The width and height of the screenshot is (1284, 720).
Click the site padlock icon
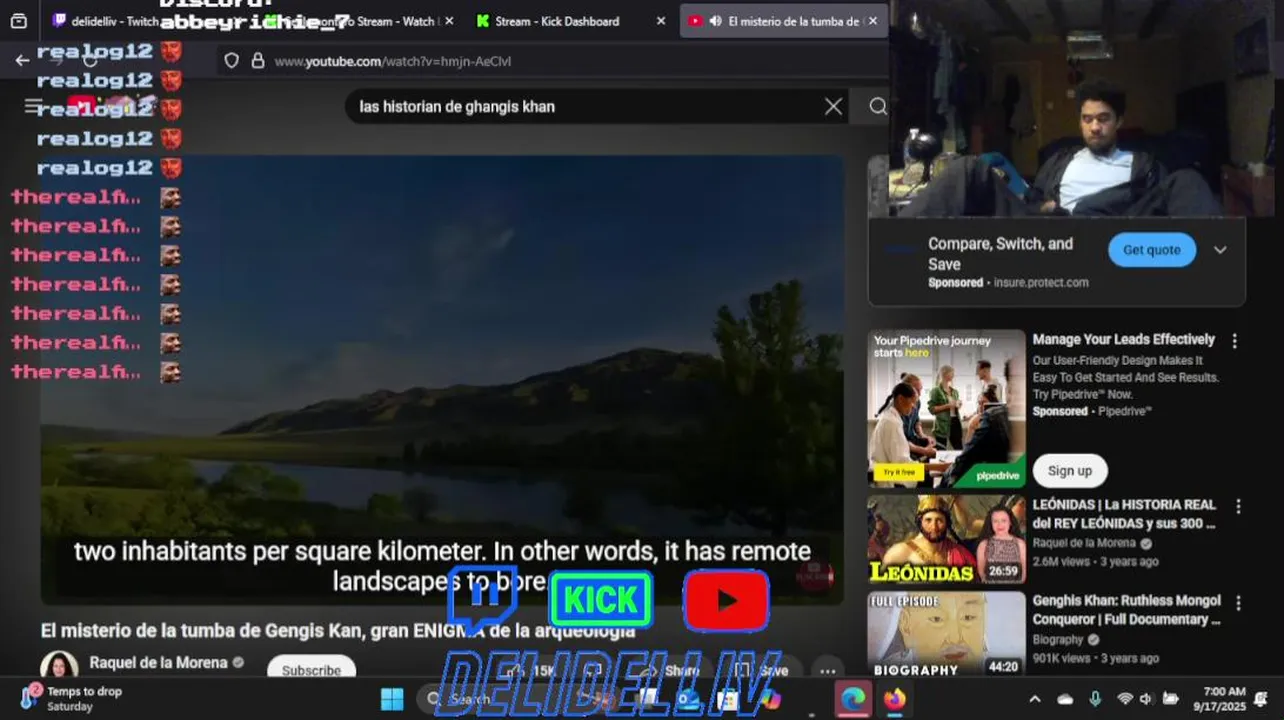(257, 61)
